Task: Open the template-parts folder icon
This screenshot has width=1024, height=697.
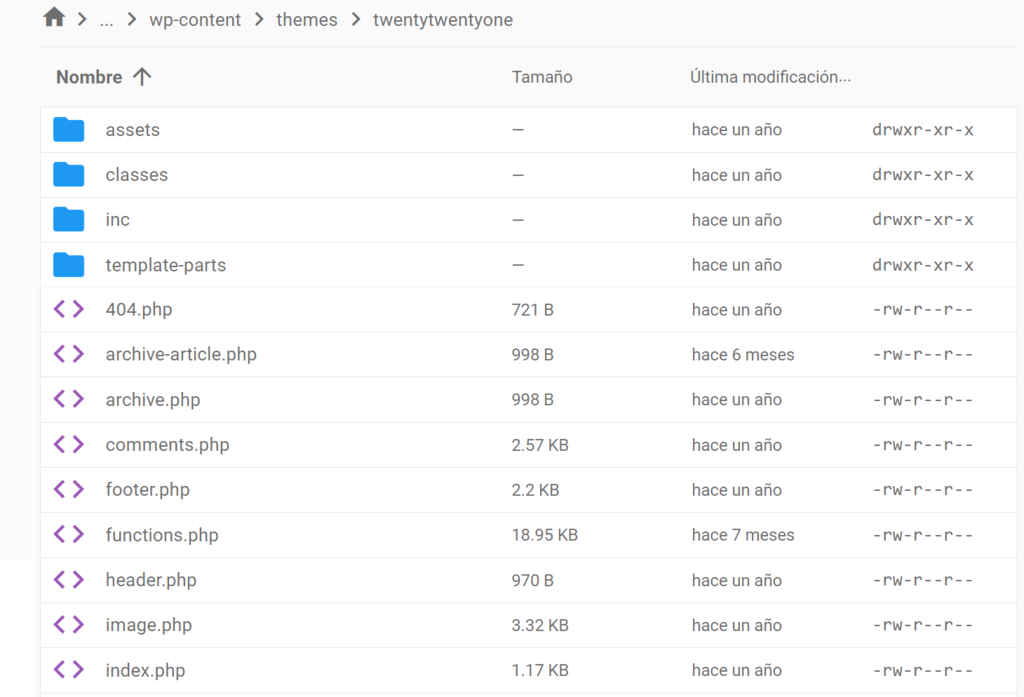Action: (x=69, y=264)
